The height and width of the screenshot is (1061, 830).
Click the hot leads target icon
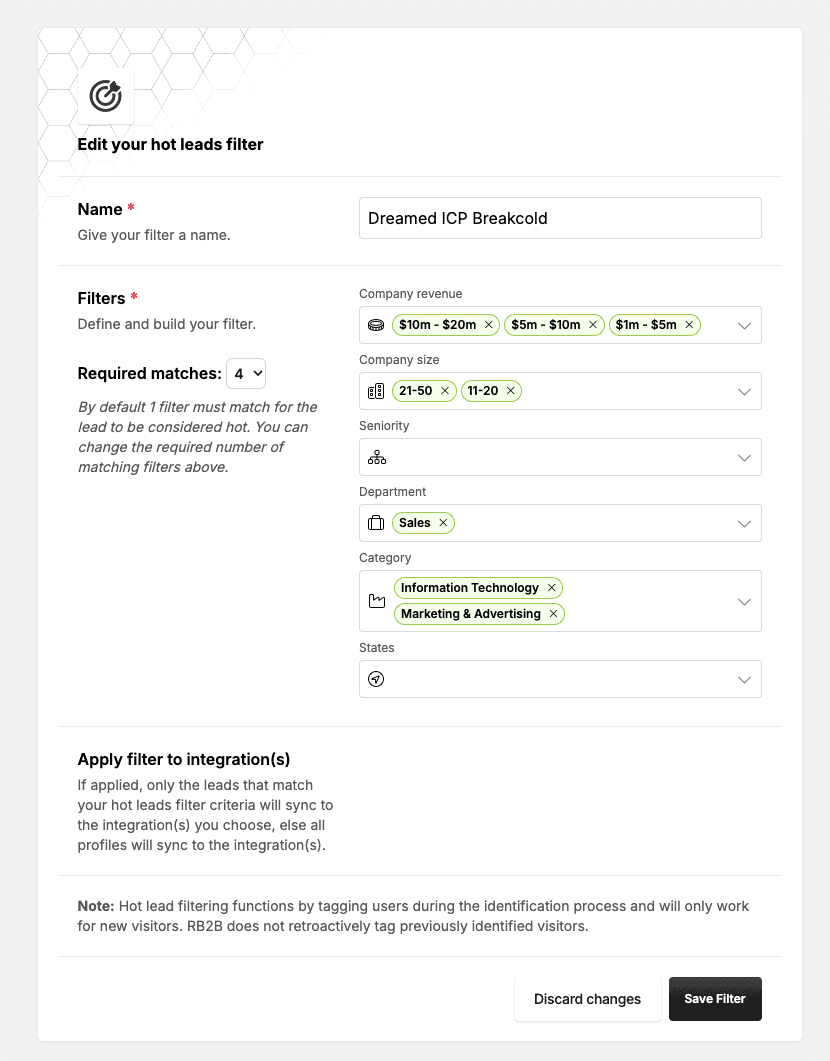coord(105,95)
